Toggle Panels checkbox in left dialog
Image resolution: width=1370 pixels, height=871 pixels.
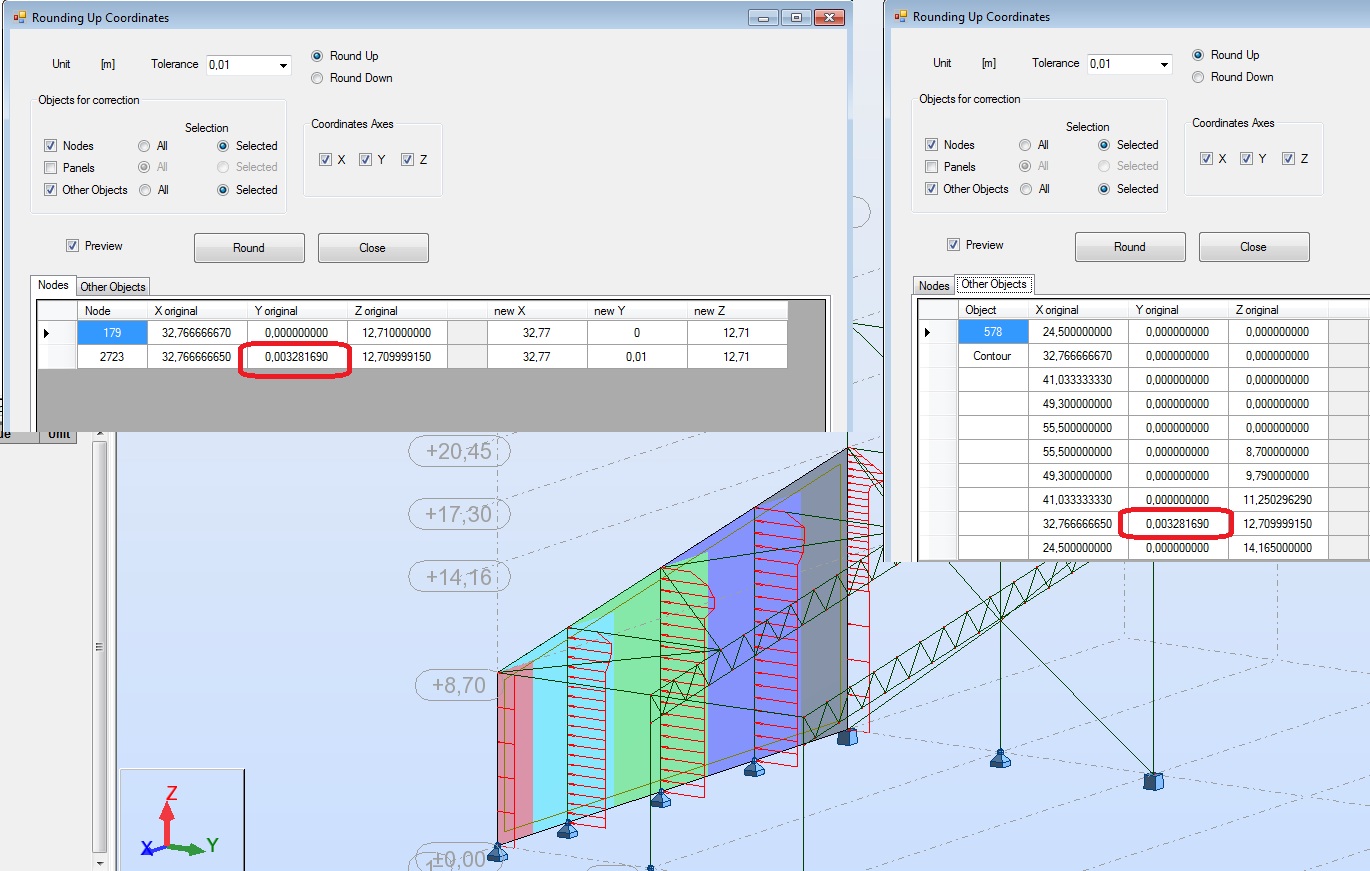pos(50,168)
